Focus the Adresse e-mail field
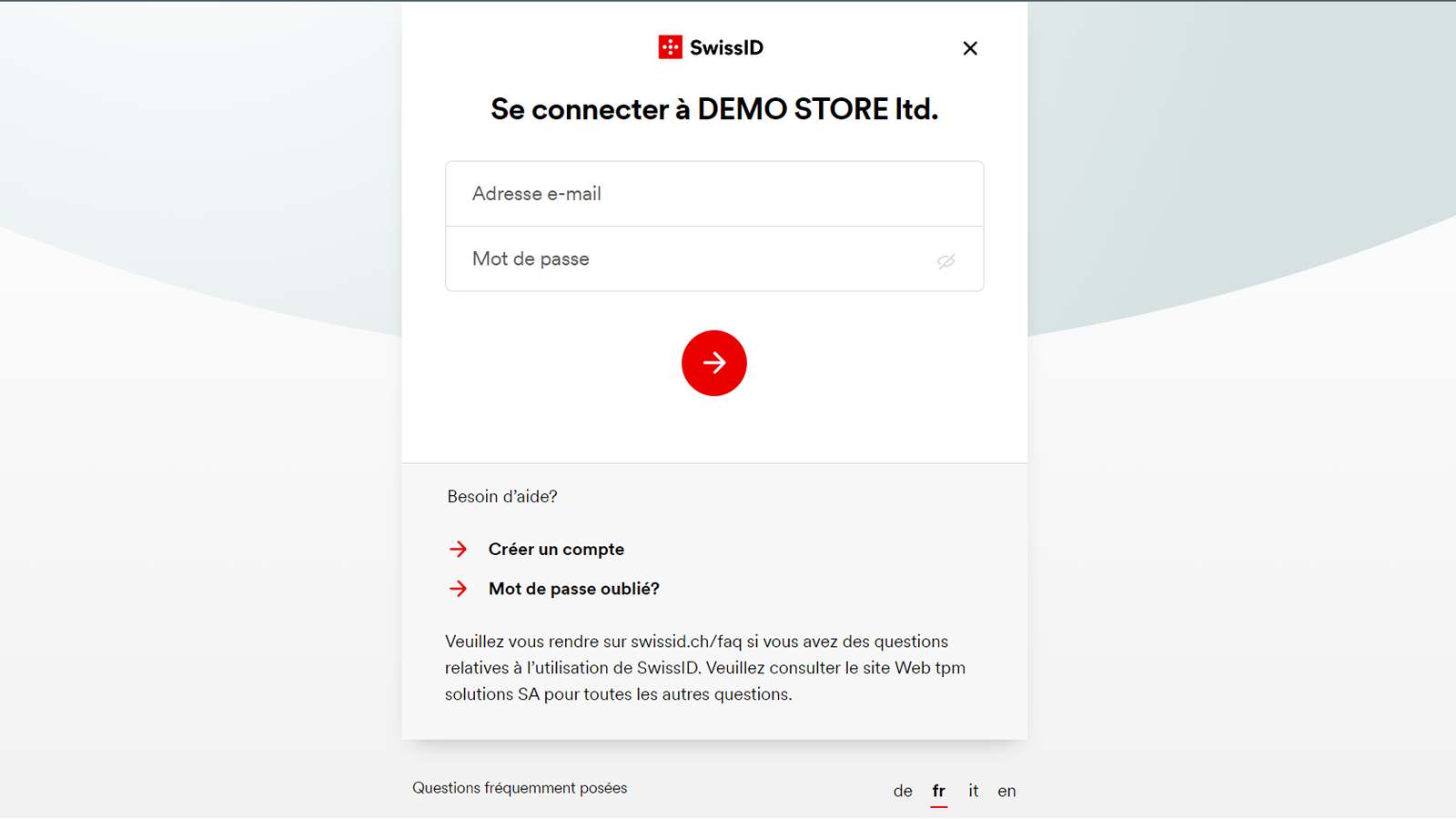This screenshot has height=819, width=1456. click(714, 194)
